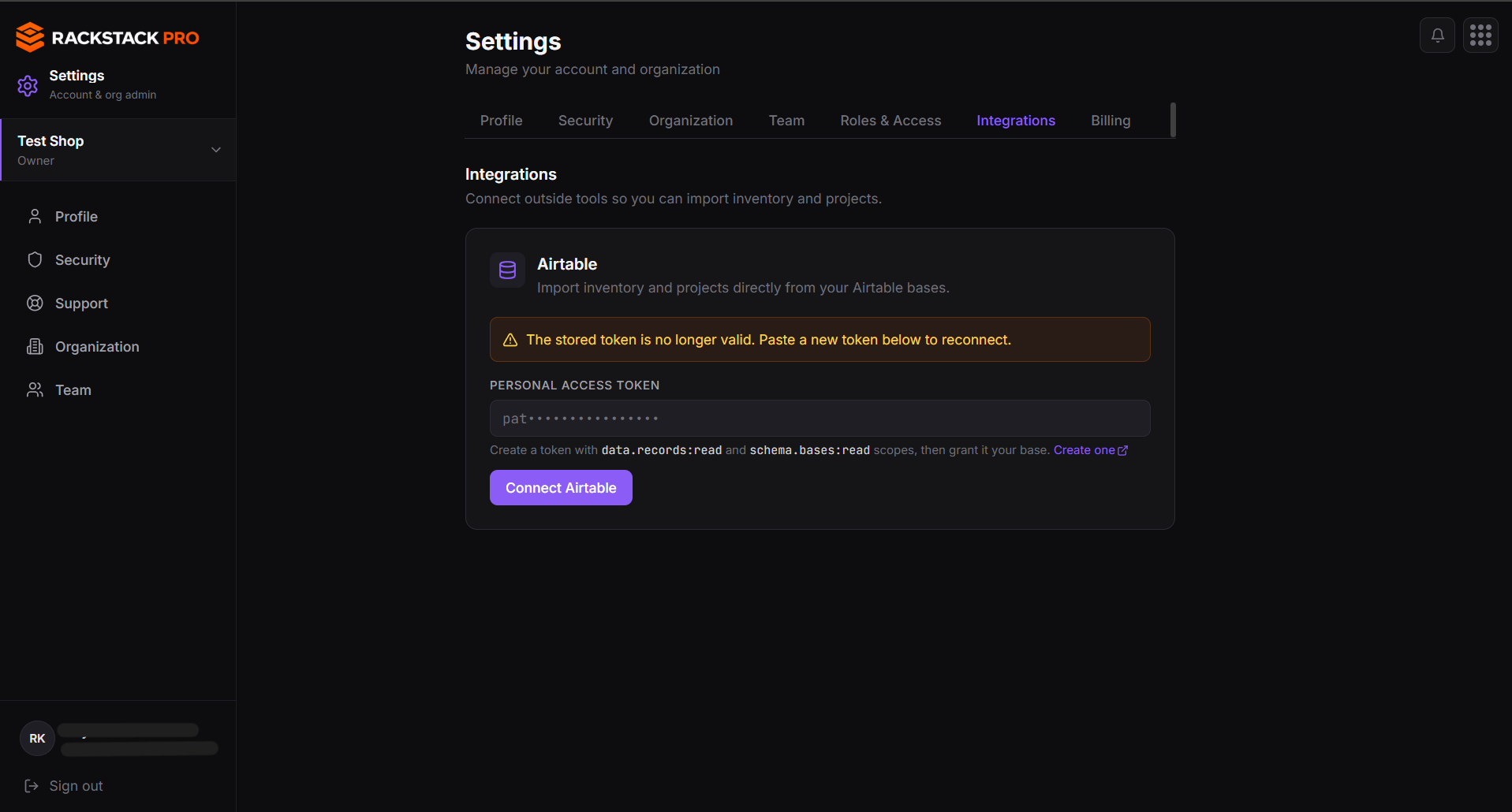This screenshot has height=812, width=1512.
Task: Click the RackStack Pro logo icon
Action: [x=30, y=37]
